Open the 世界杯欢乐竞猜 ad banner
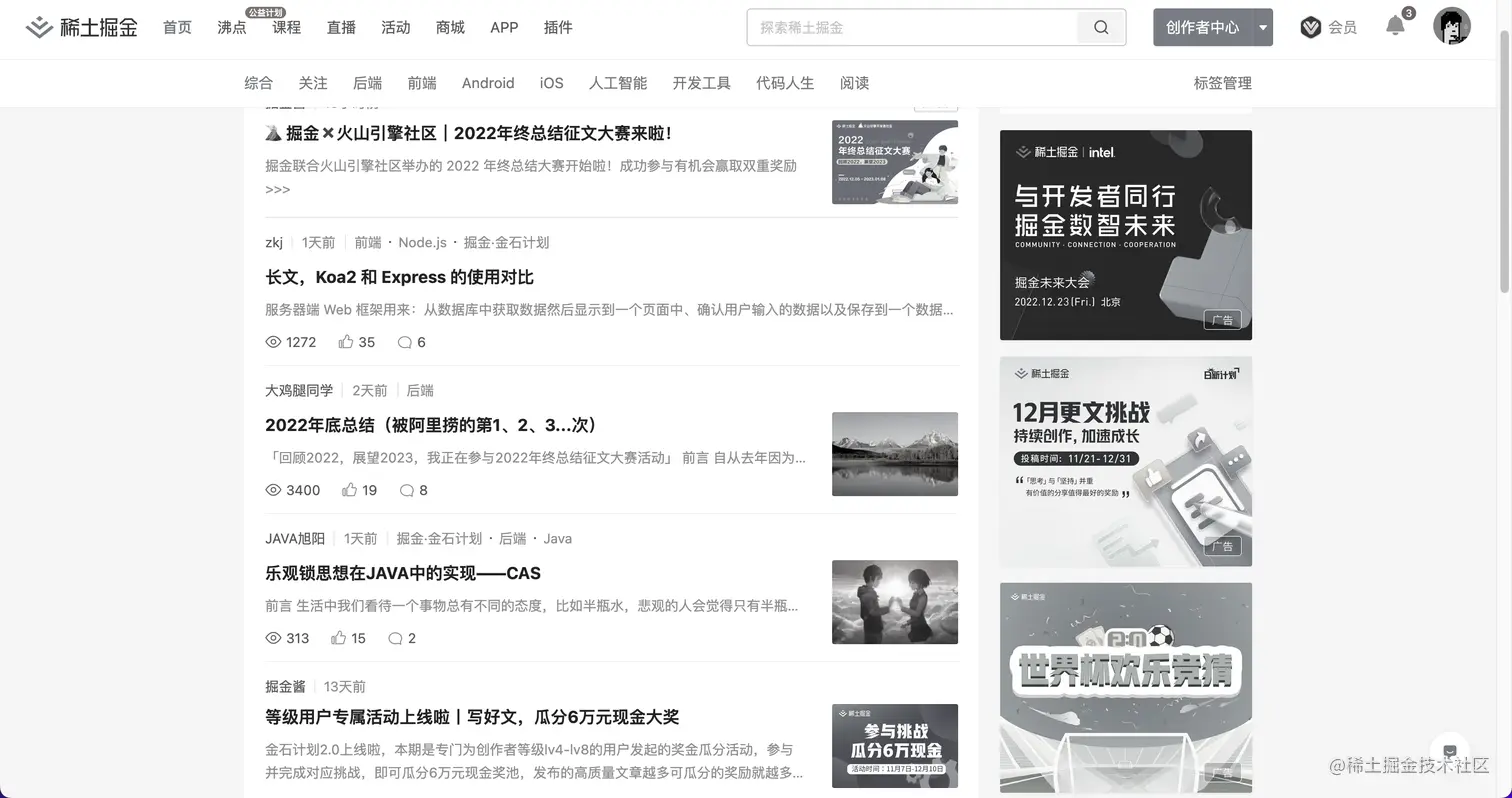 (x=1126, y=688)
